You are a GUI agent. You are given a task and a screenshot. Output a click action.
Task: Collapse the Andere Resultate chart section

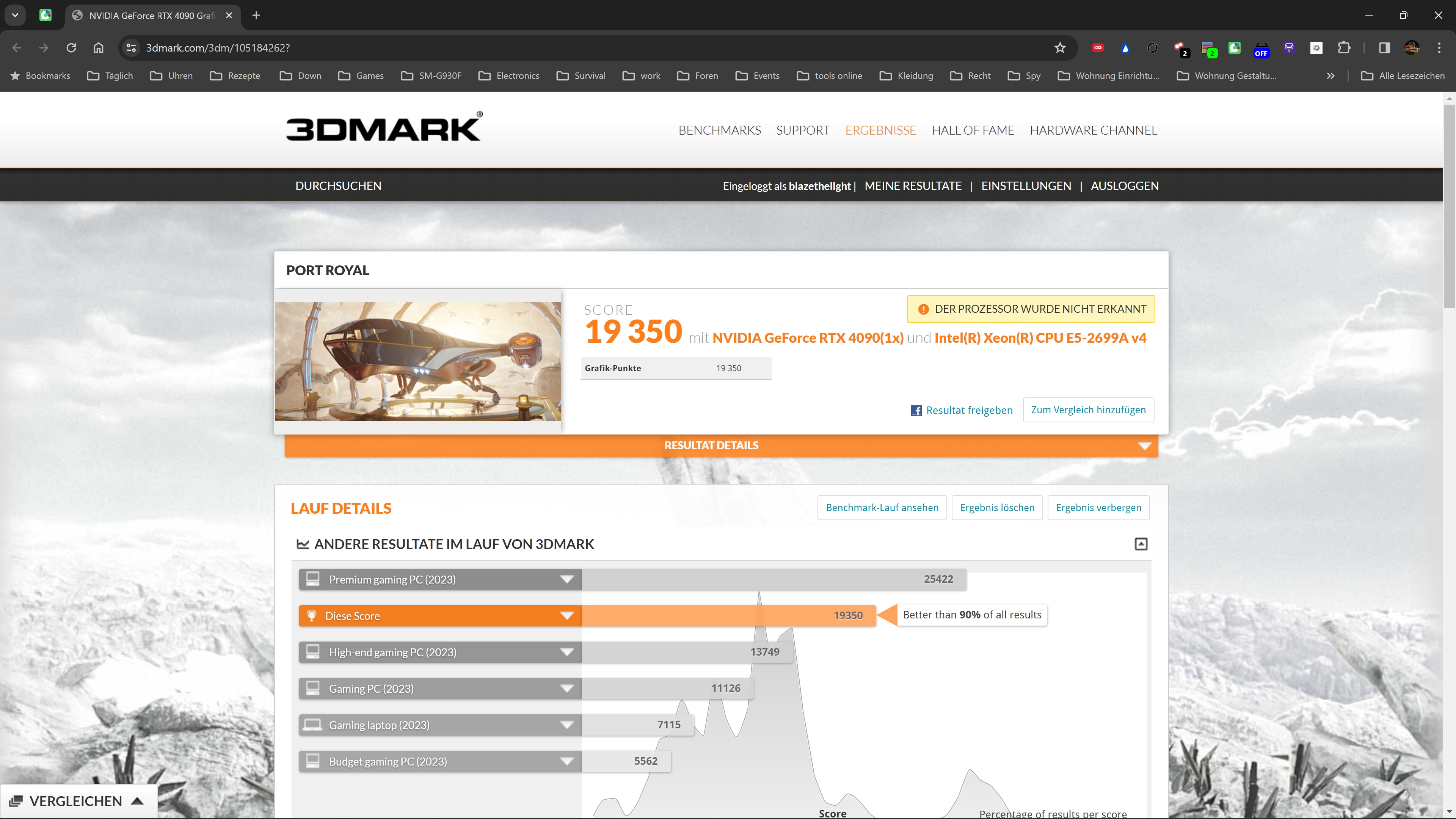pos(1141,544)
